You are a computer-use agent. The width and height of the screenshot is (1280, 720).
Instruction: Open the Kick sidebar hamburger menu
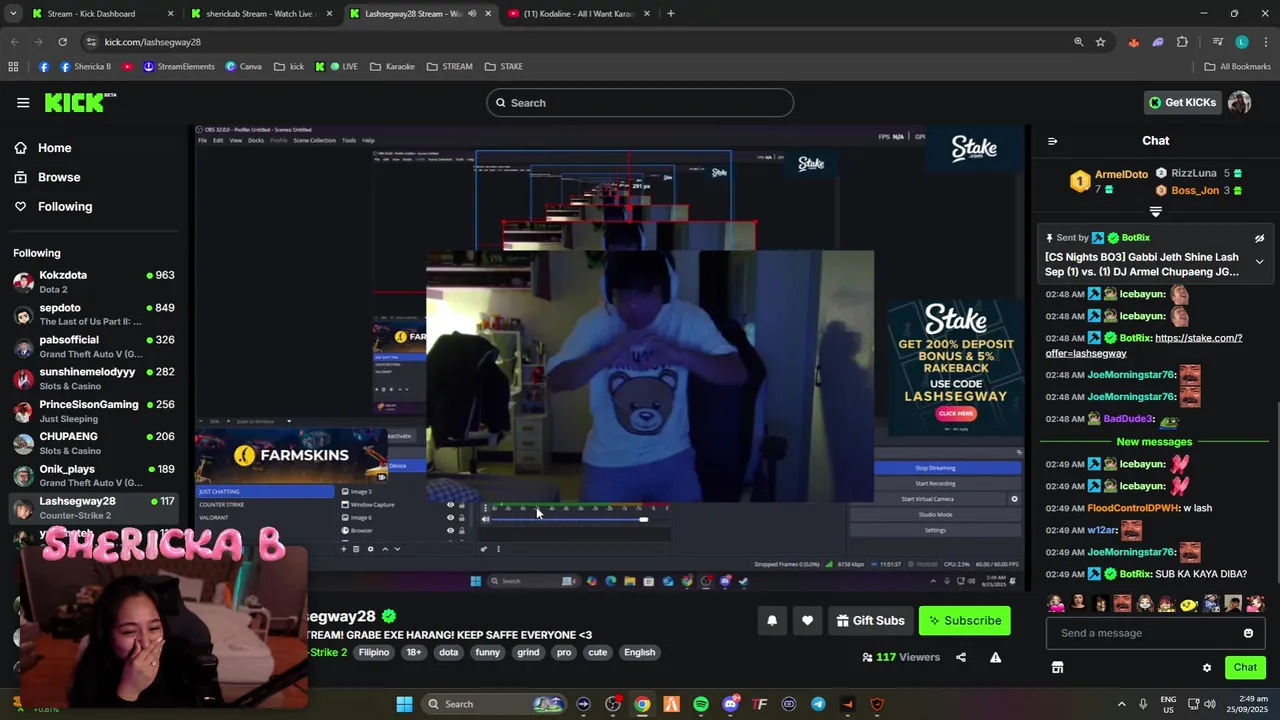[x=23, y=102]
